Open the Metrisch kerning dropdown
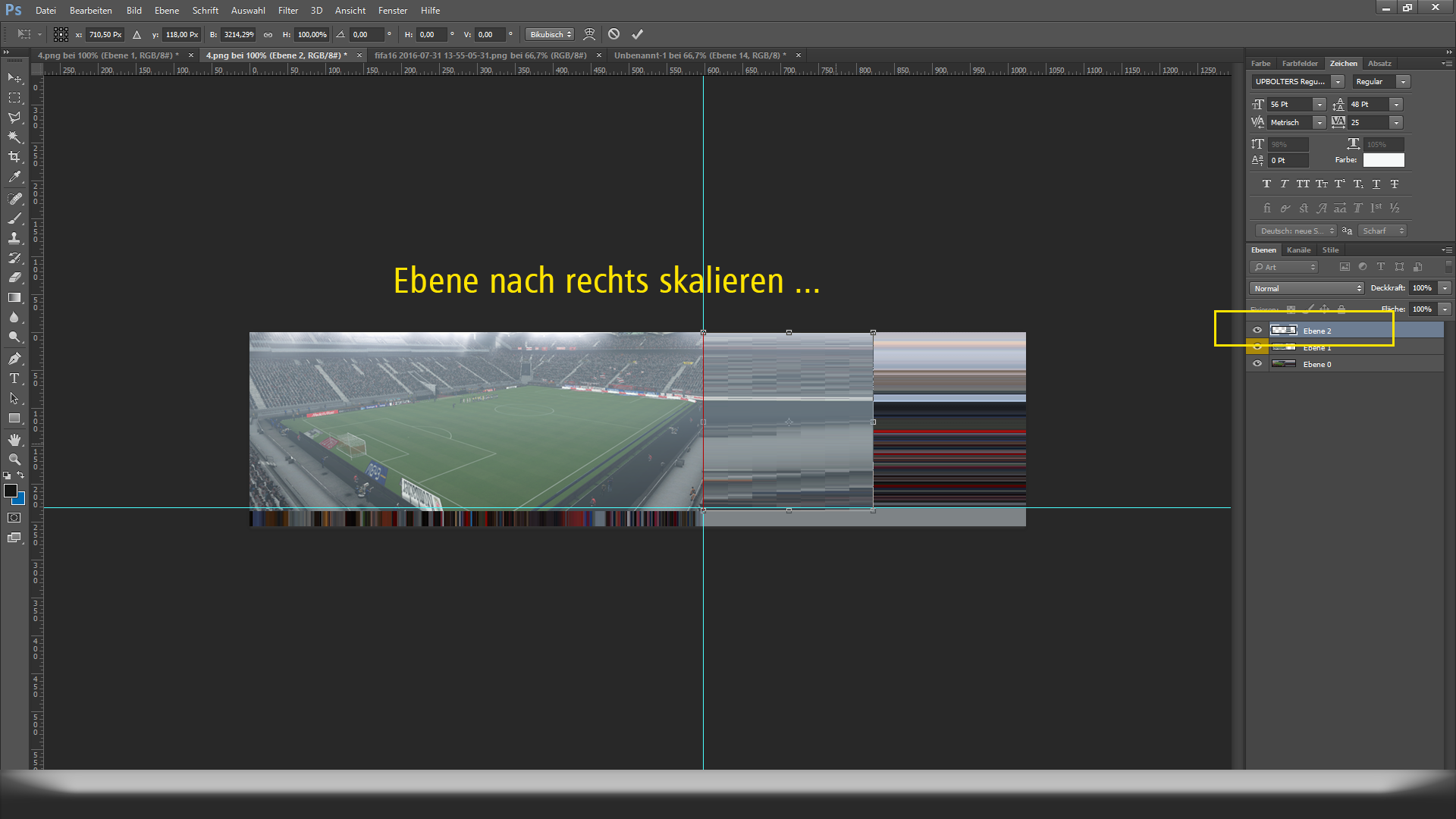The image size is (1456, 819). 1320,123
